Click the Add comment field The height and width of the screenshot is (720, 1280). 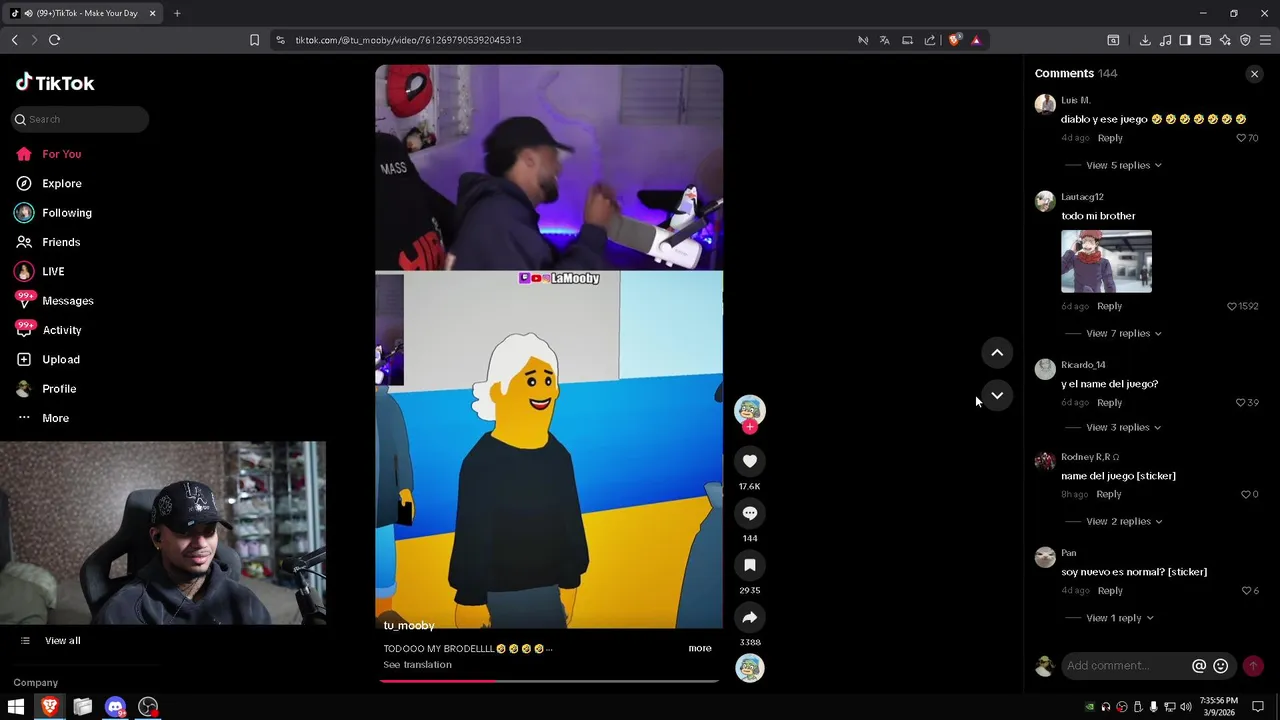tap(1125, 666)
